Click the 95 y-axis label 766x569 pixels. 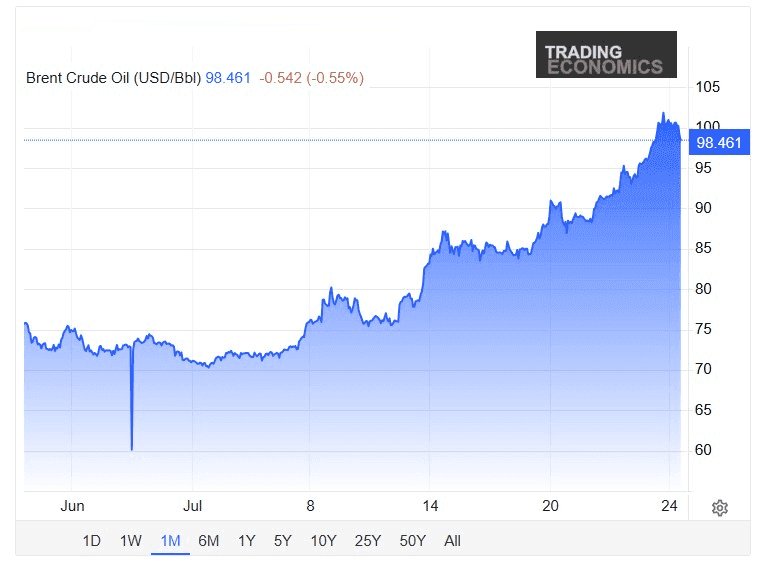coord(703,168)
